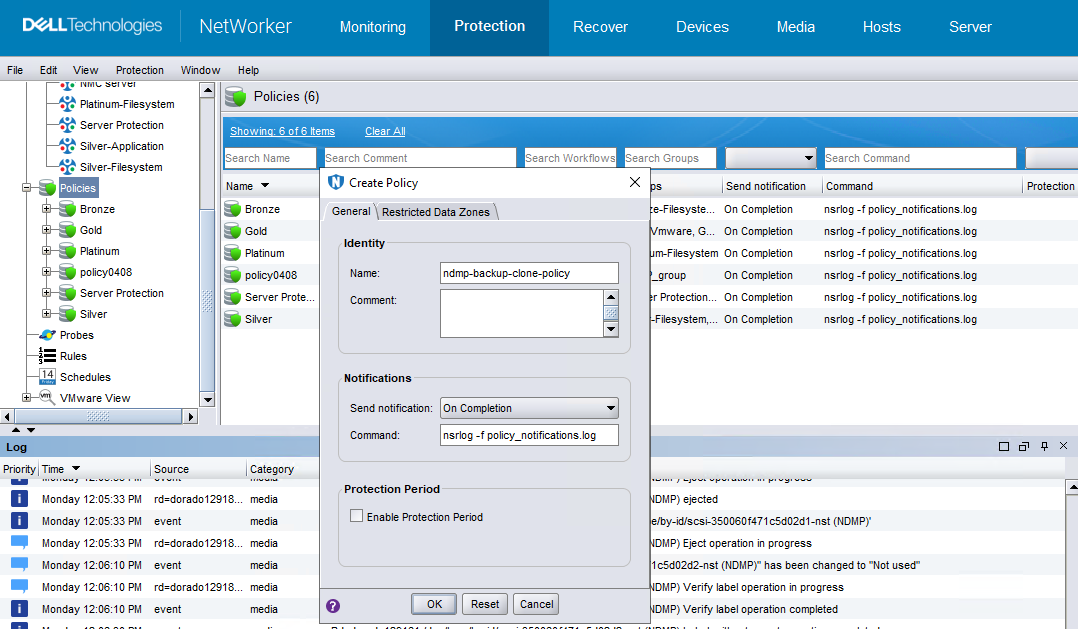The height and width of the screenshot is (629, 1078).
Task: Switch to the Monitoring tab
Action: click(373, 27)
